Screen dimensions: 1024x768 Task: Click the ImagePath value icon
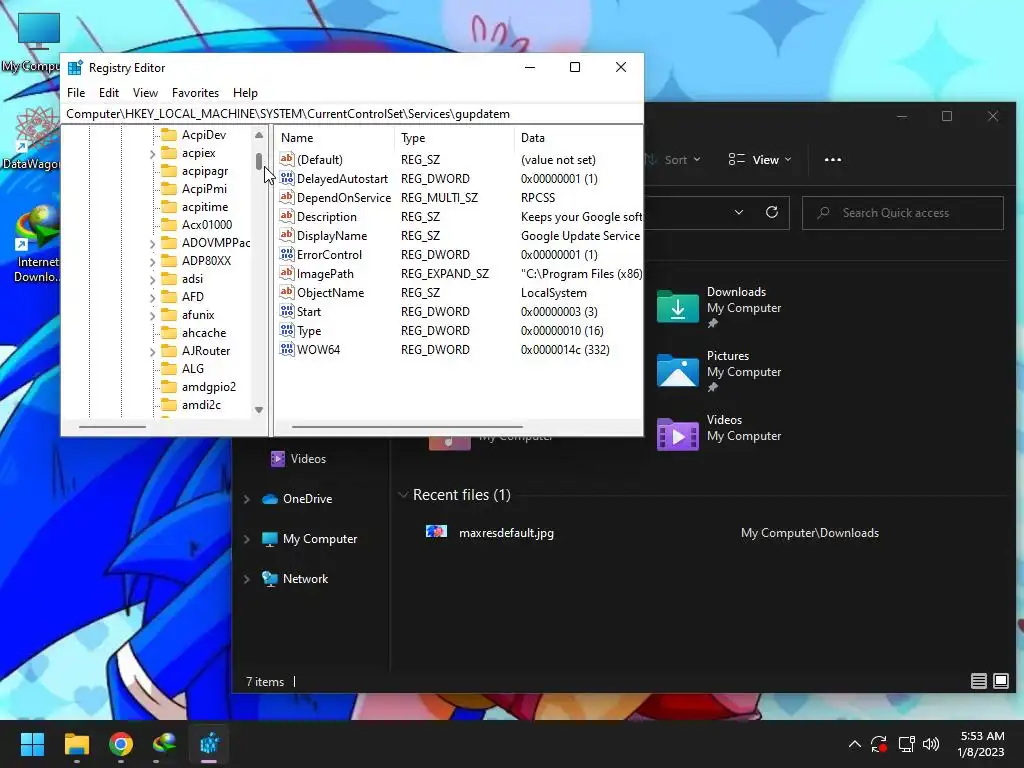point(287,272)
